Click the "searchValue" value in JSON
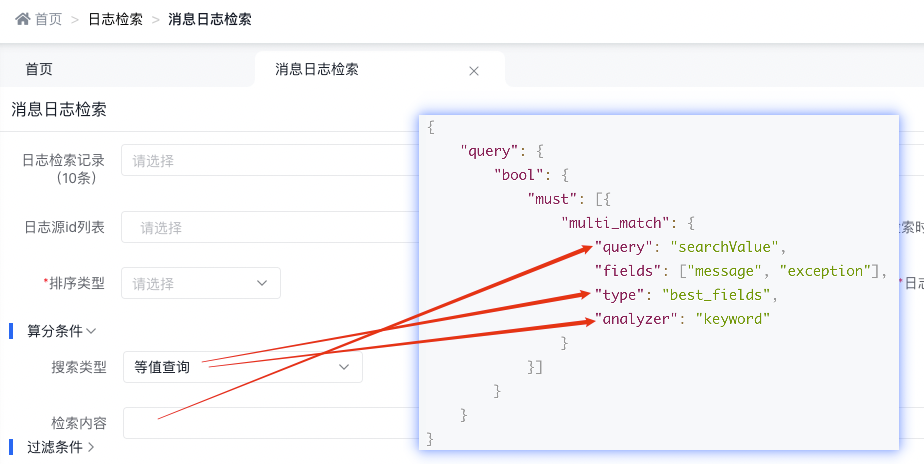Image resolution: width=924 pixels, height=464 pixels. [x=724, y=246]
